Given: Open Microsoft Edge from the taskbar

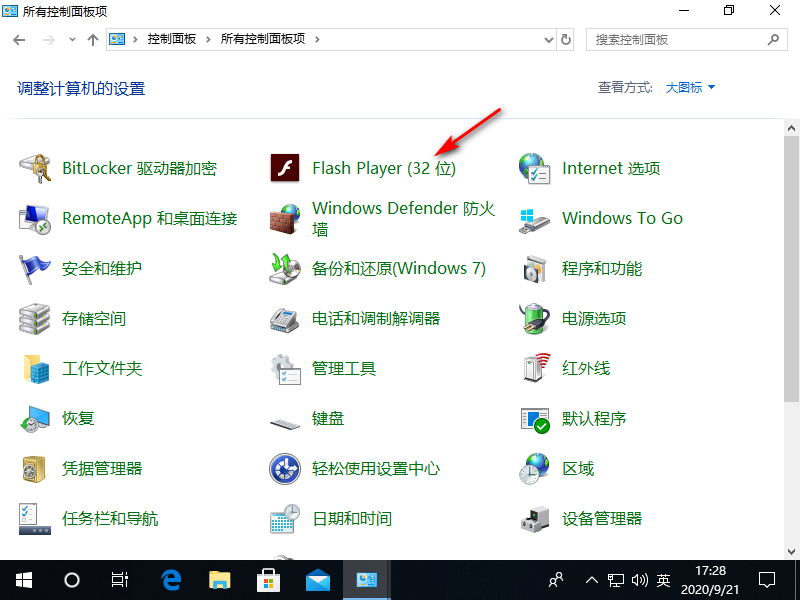Looking at the screenshot, I should [x=172, y=579].
